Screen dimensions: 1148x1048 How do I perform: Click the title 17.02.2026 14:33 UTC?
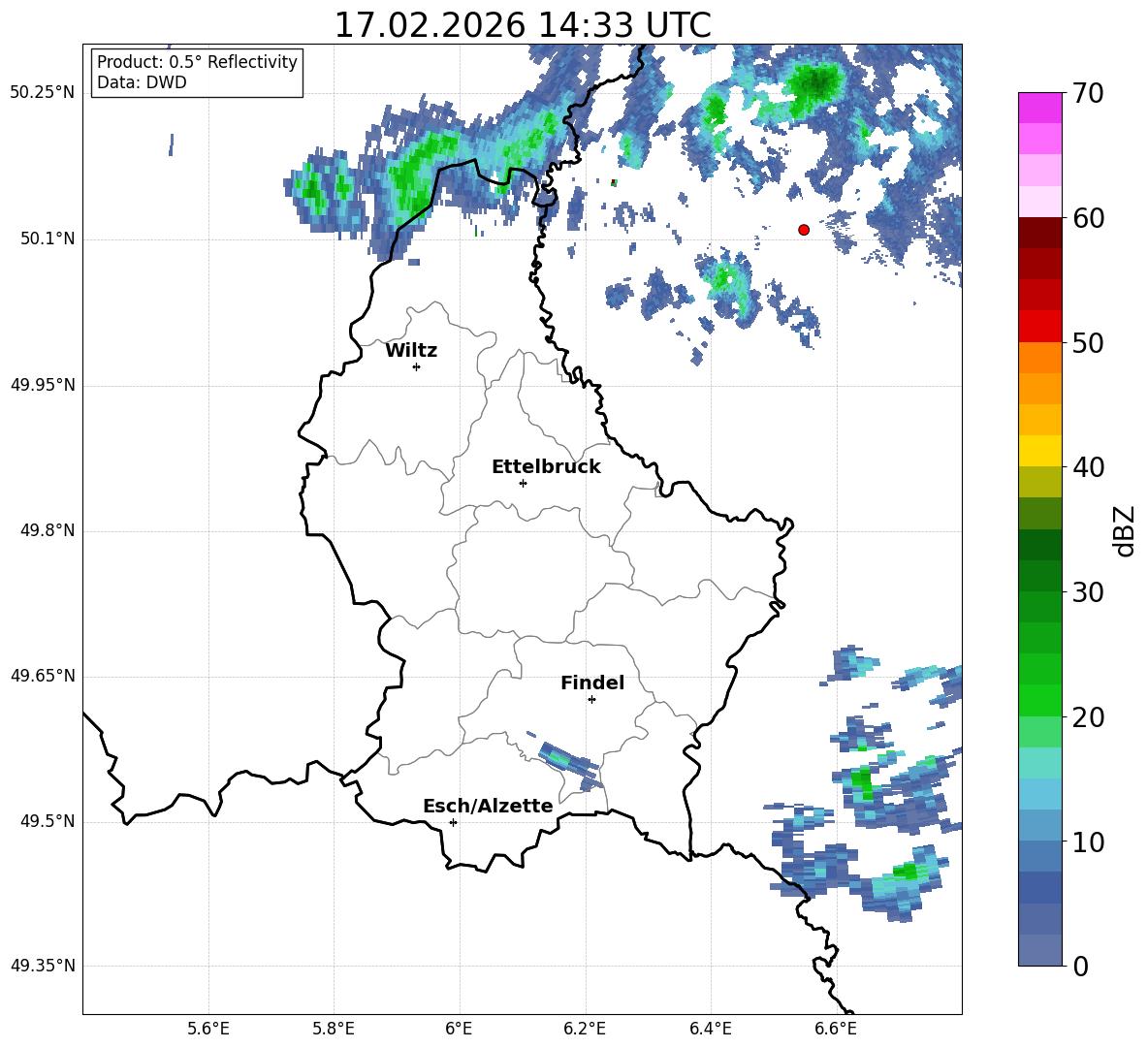point(523,25)
